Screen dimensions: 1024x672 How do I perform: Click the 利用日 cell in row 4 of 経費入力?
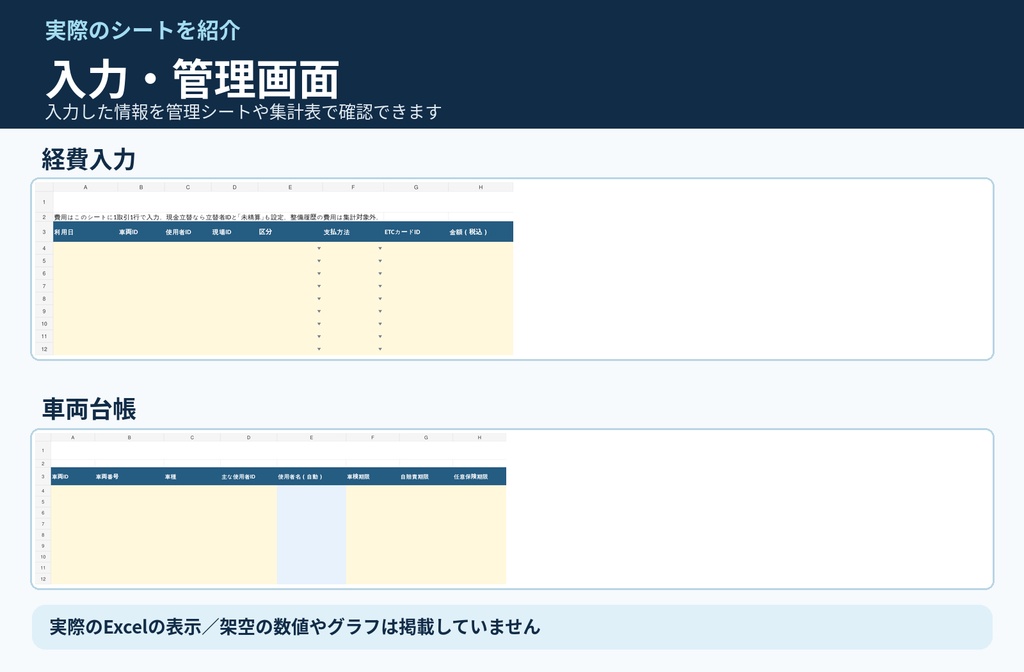(86, 248)
